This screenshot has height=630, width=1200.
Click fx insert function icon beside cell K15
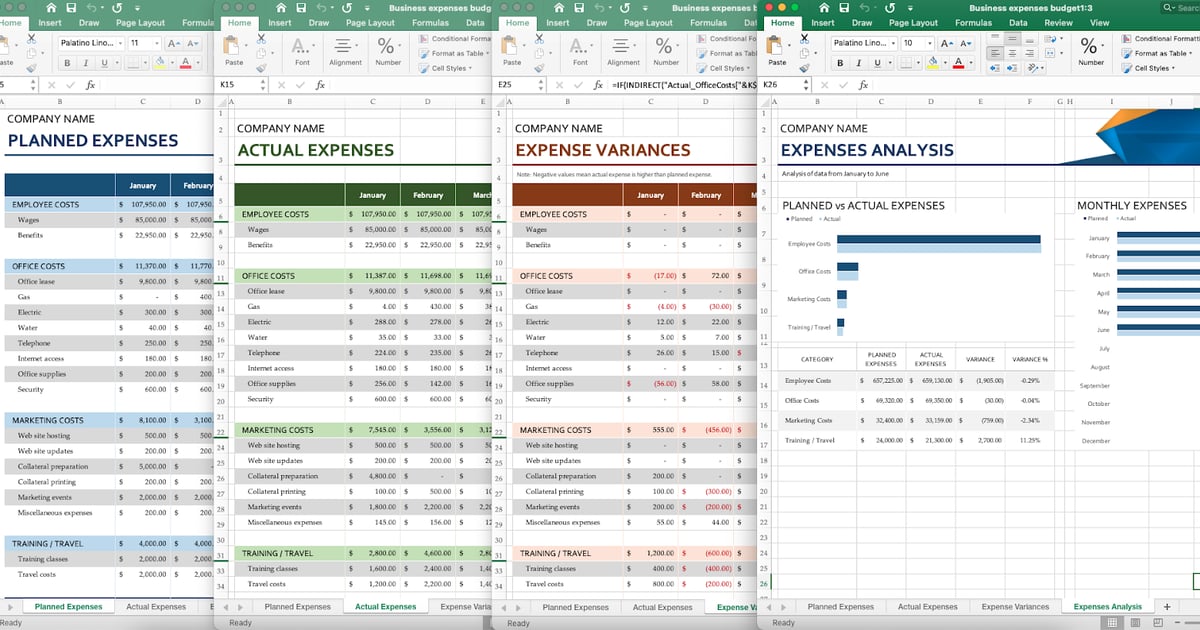320,85
